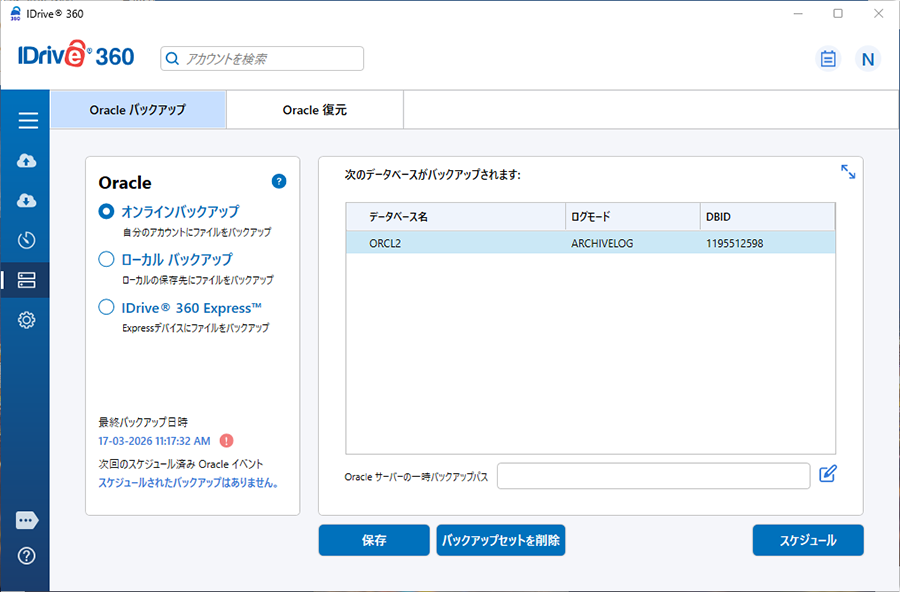Click the Oracle help info icon
This screenshot has height=592, width=900.
click(x=279, y=181)
